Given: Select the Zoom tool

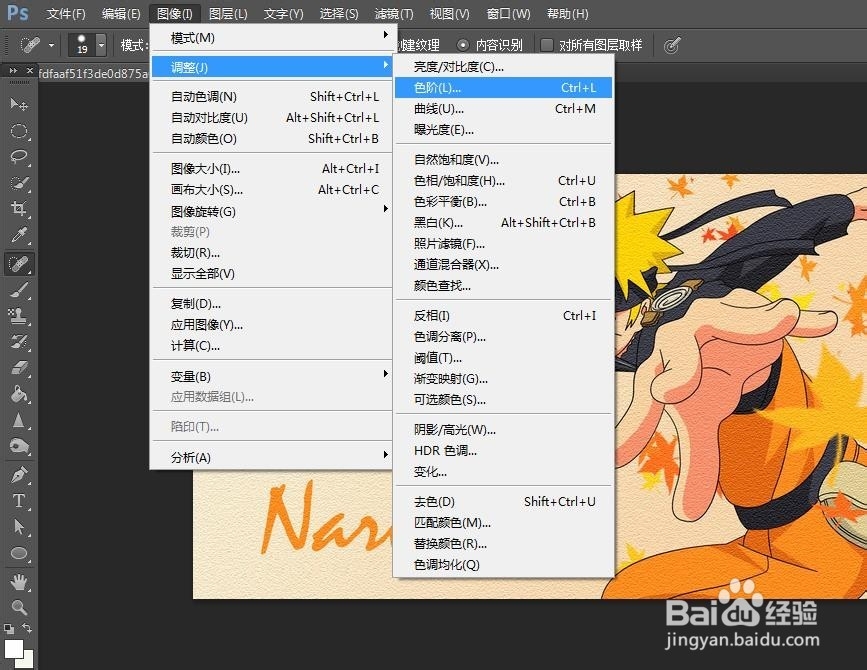Looking at the screenshot, I should [x=19, y=607].
